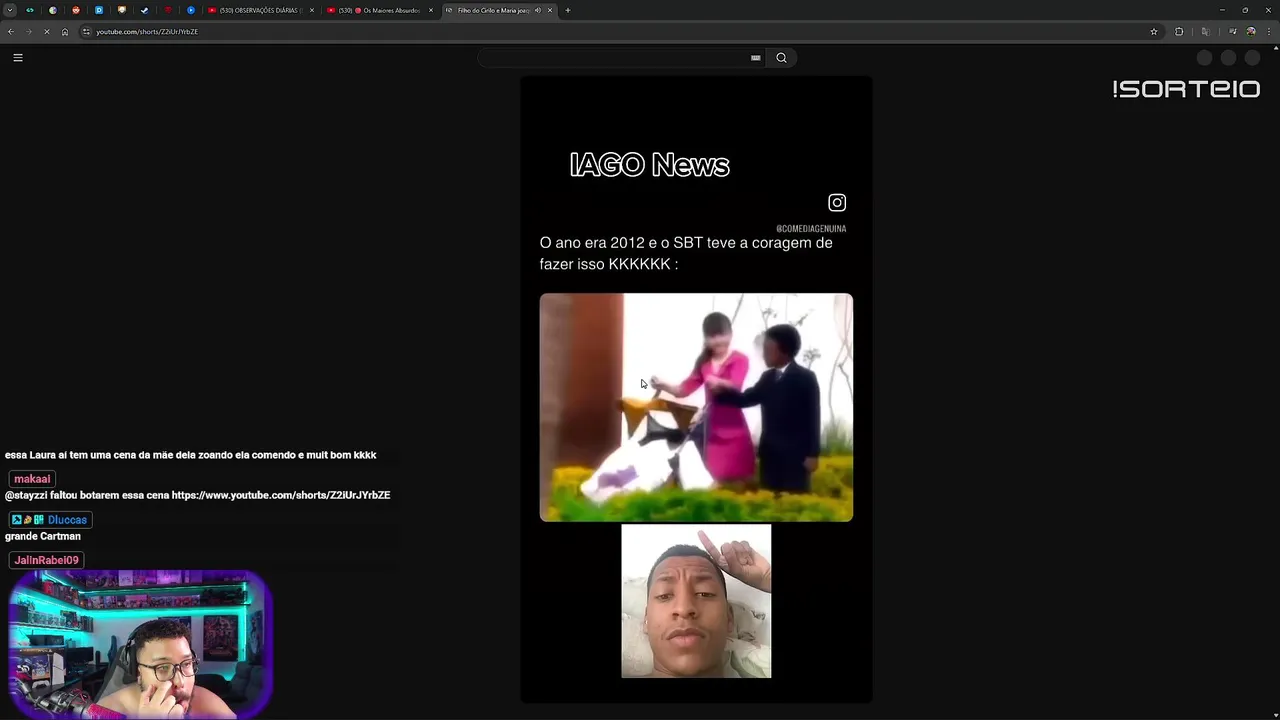Viewport: 1280px width, 720px height.
Task: Open the youtube.com/shorts link in chat
Action: 281,495
